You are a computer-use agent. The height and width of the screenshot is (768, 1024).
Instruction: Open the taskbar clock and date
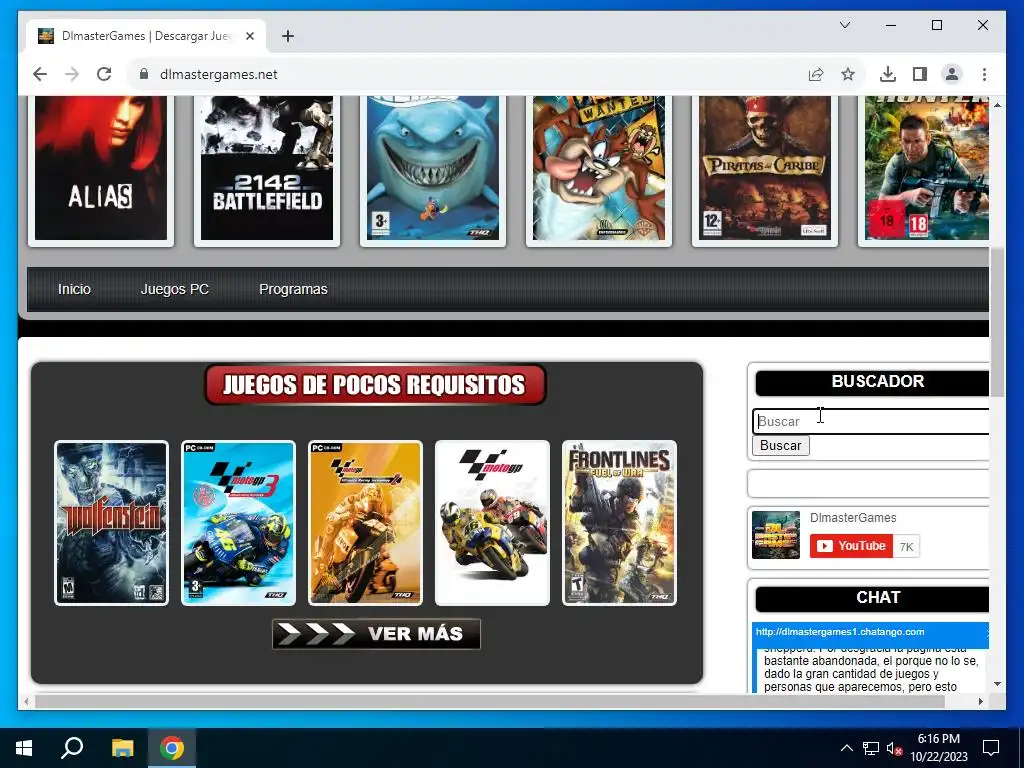click(938, 748)
